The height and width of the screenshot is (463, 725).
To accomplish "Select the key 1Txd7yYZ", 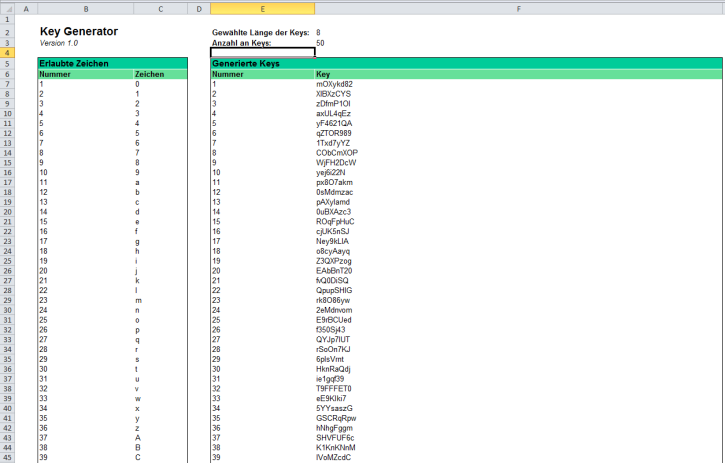I will tap(333, 143).
